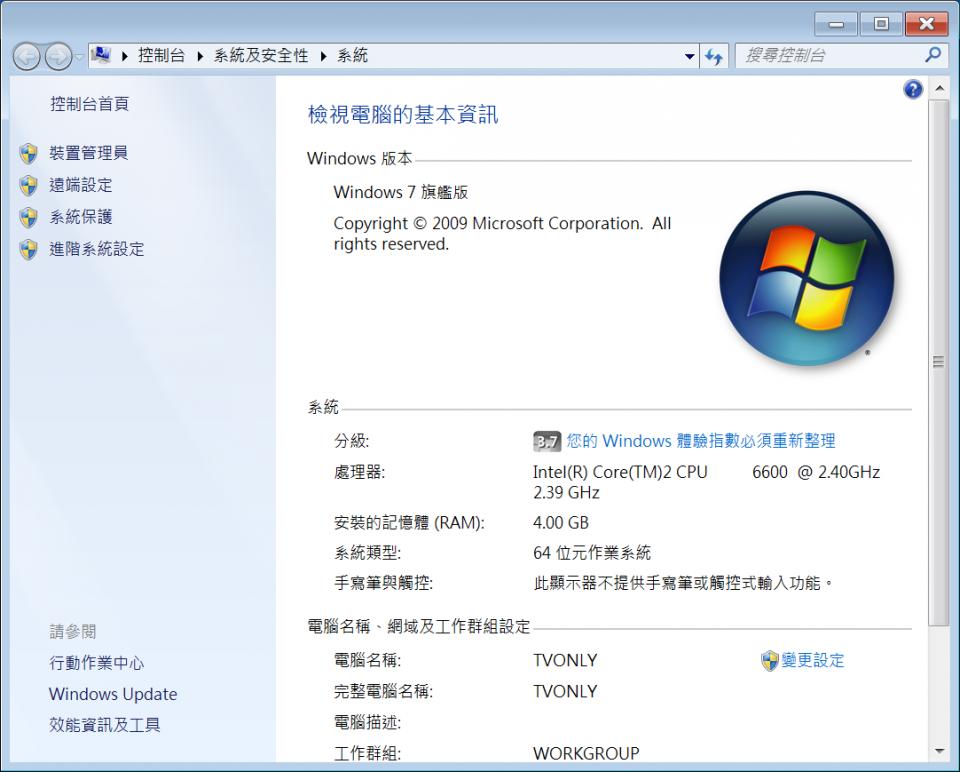The width and height of the screenshot is (960, 772).
Task: Select 系統及安全性 in the address breadcrumb
Action: (x=261, y=56)
